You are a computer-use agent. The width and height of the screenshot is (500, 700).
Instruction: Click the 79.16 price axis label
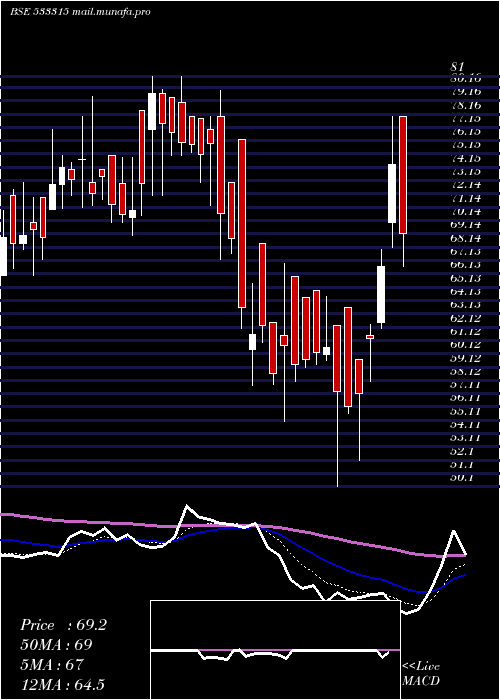point(466,92)
